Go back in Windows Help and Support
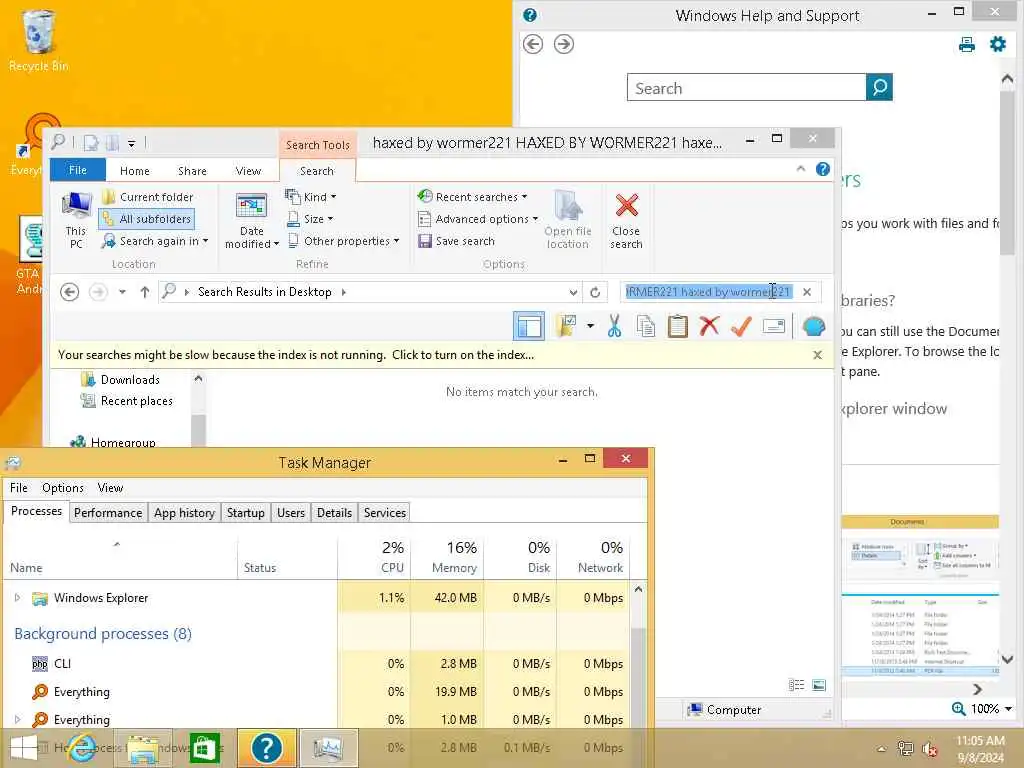1024x768 pixels. click(x=533, y=44)
